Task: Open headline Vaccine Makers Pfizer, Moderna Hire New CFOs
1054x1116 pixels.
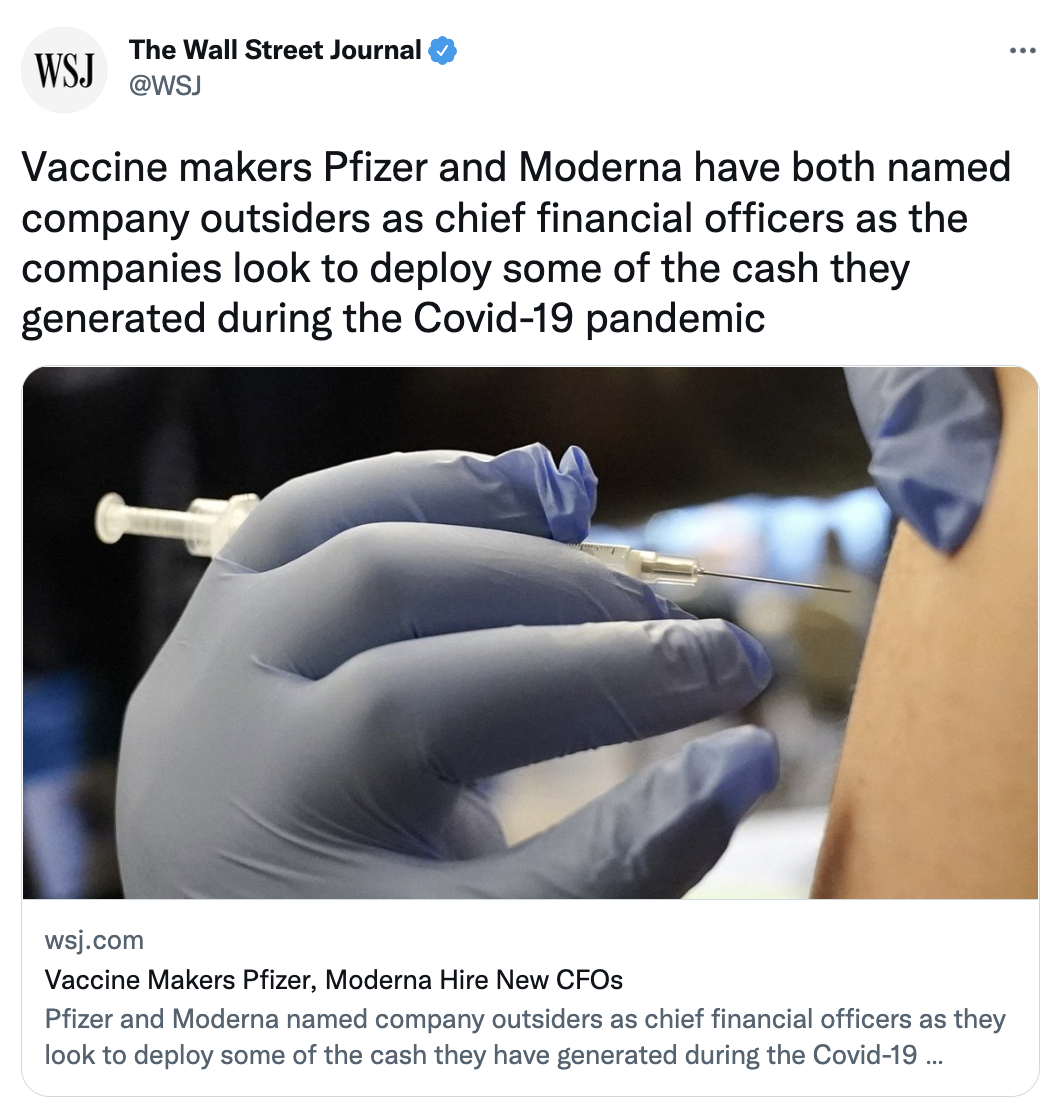Action: point(333,980)
